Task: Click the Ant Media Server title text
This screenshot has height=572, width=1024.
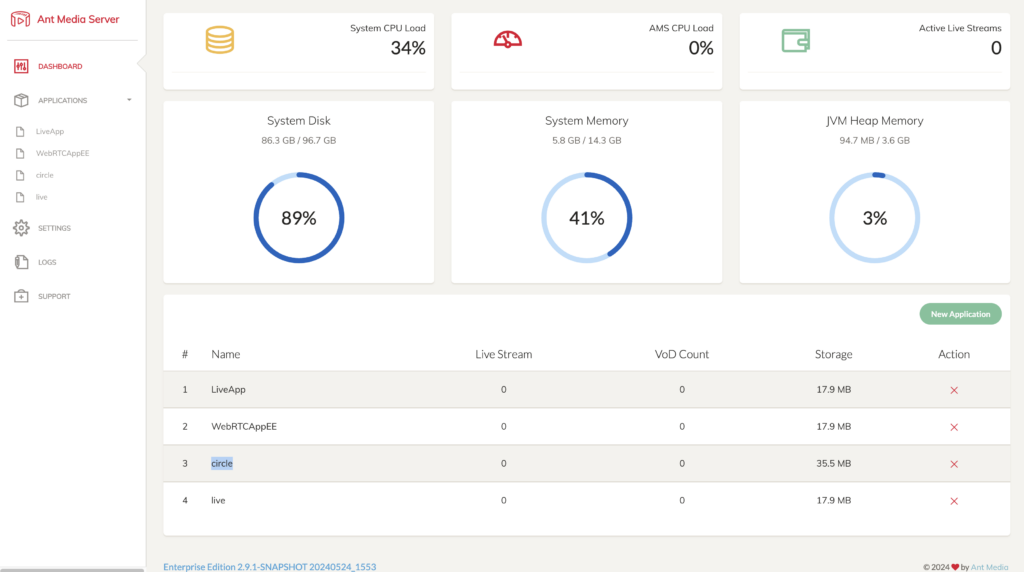Action: point(78,19)
